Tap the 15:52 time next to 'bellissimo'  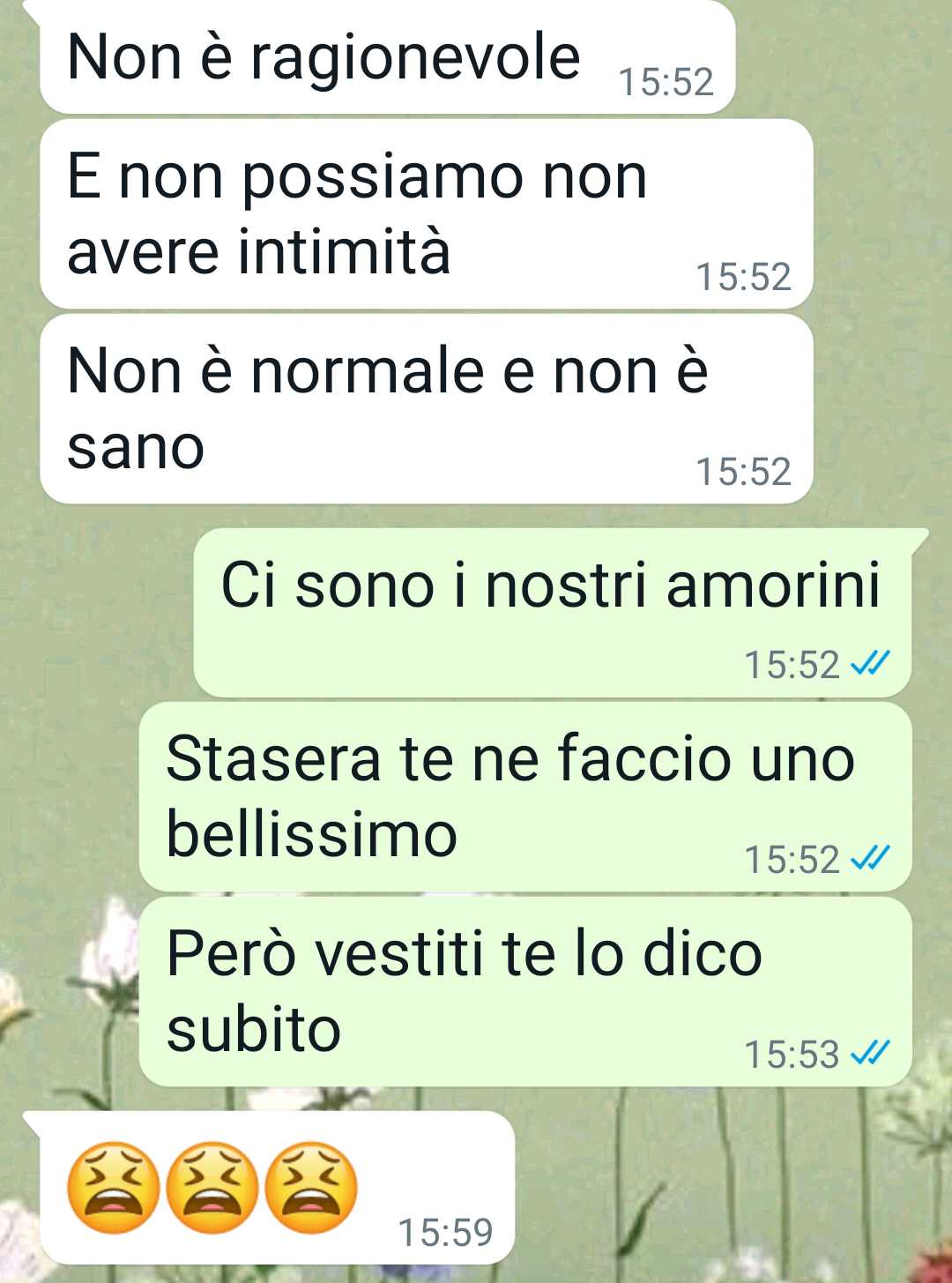(x=792, y=860)
